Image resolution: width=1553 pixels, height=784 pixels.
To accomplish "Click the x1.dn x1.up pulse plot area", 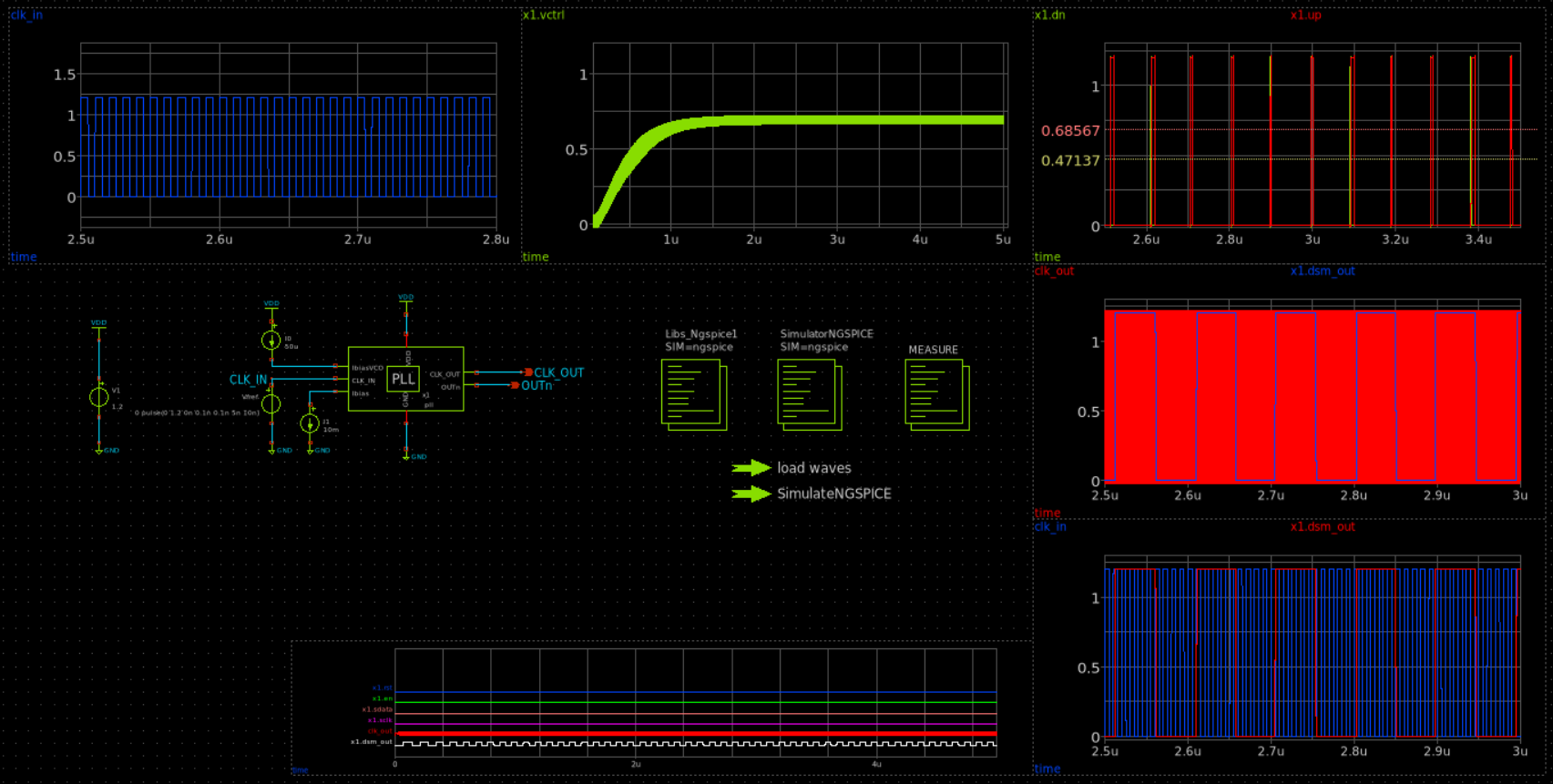I will (1313, 134).
